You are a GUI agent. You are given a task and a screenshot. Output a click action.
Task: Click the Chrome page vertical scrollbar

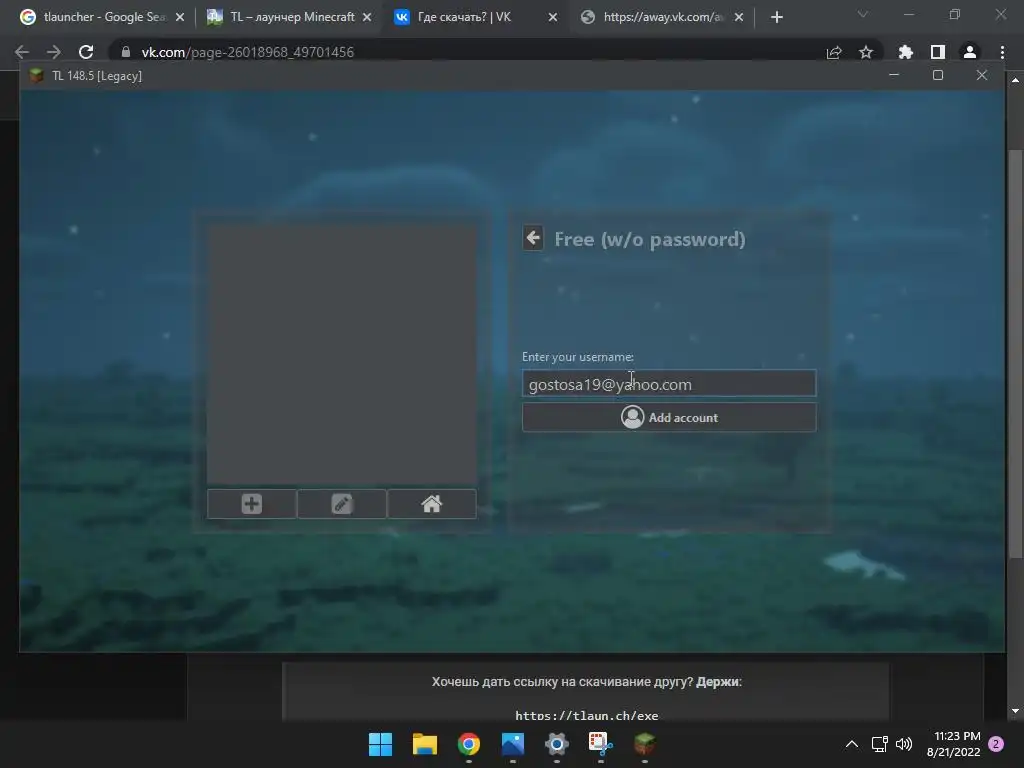(x=1015, y=353)
